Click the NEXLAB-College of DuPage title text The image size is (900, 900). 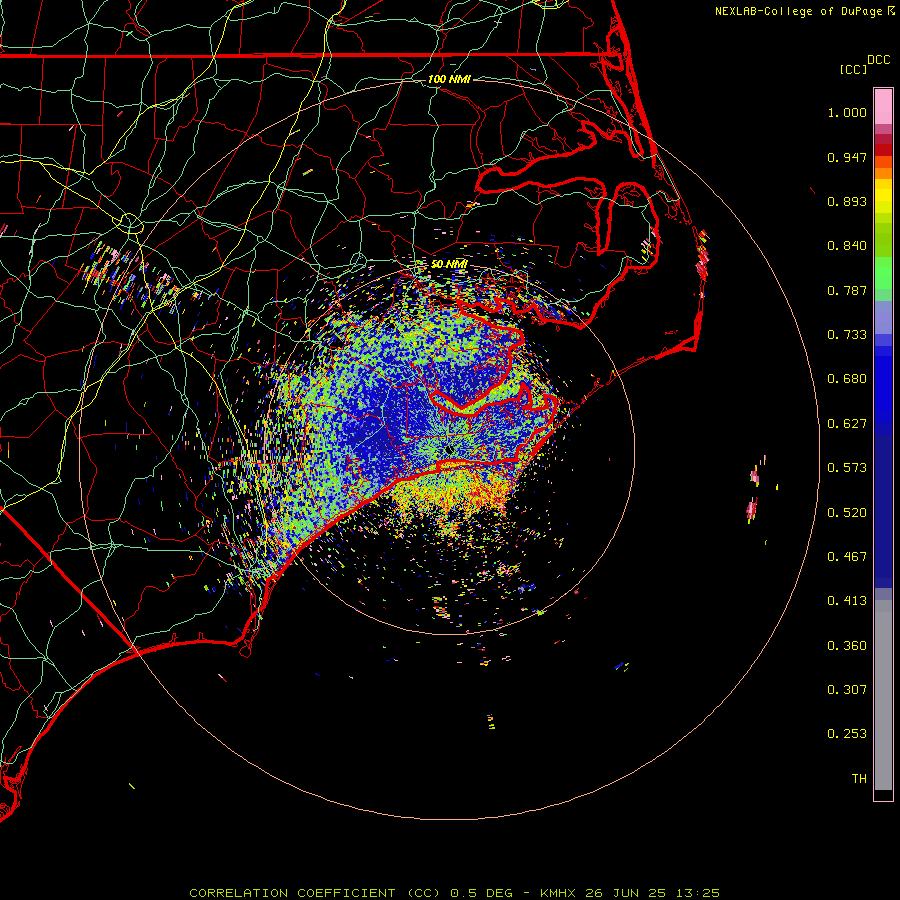(805, 11)
